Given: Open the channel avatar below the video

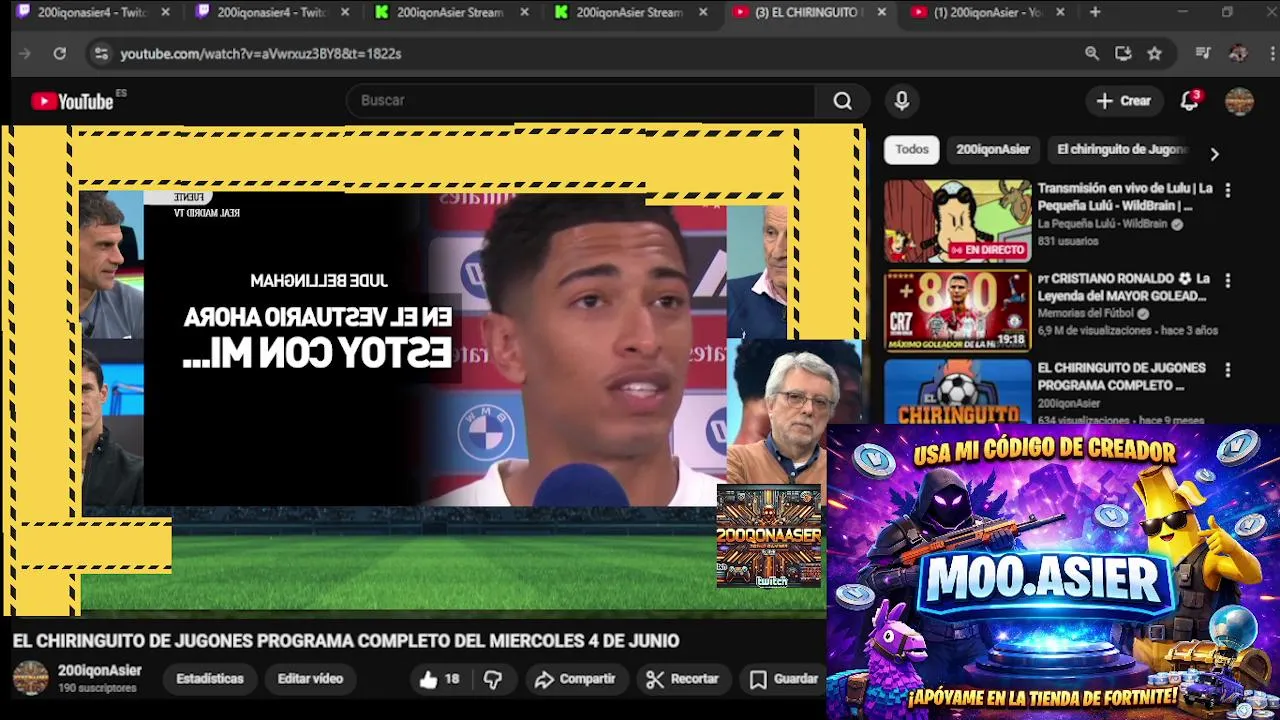Looking at the screenshot, I should [x=30, y=678].
